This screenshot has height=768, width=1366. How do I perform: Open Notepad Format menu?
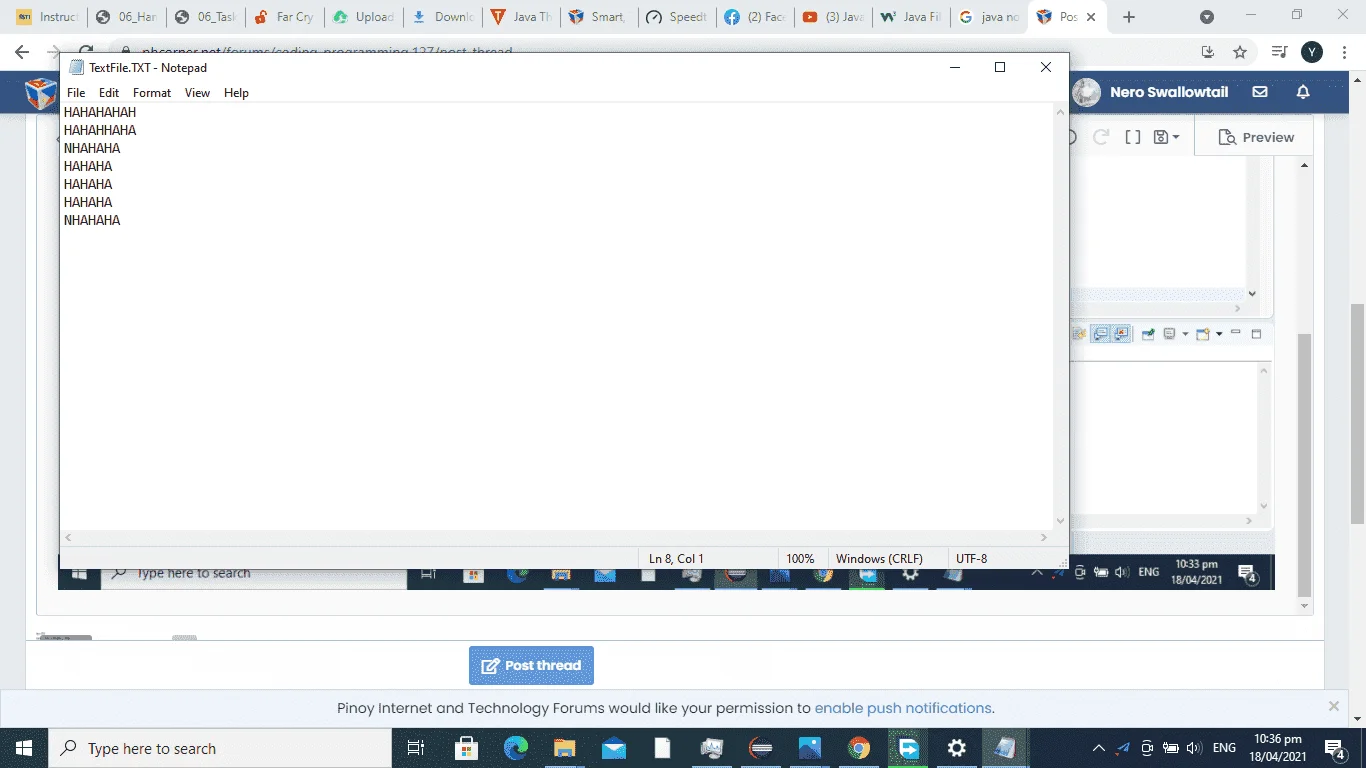(x=152, y=93)
